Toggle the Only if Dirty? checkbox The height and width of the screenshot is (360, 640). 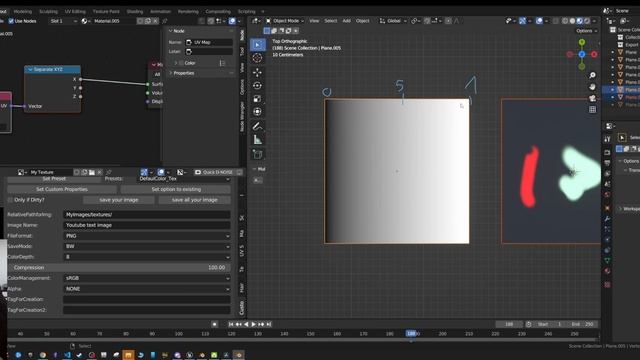tap(10, 200)
